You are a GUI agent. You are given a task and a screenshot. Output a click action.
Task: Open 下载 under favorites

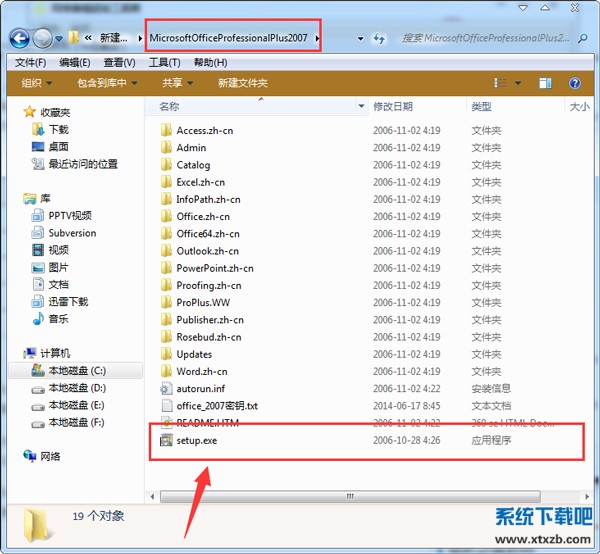(x=58, y=129)
